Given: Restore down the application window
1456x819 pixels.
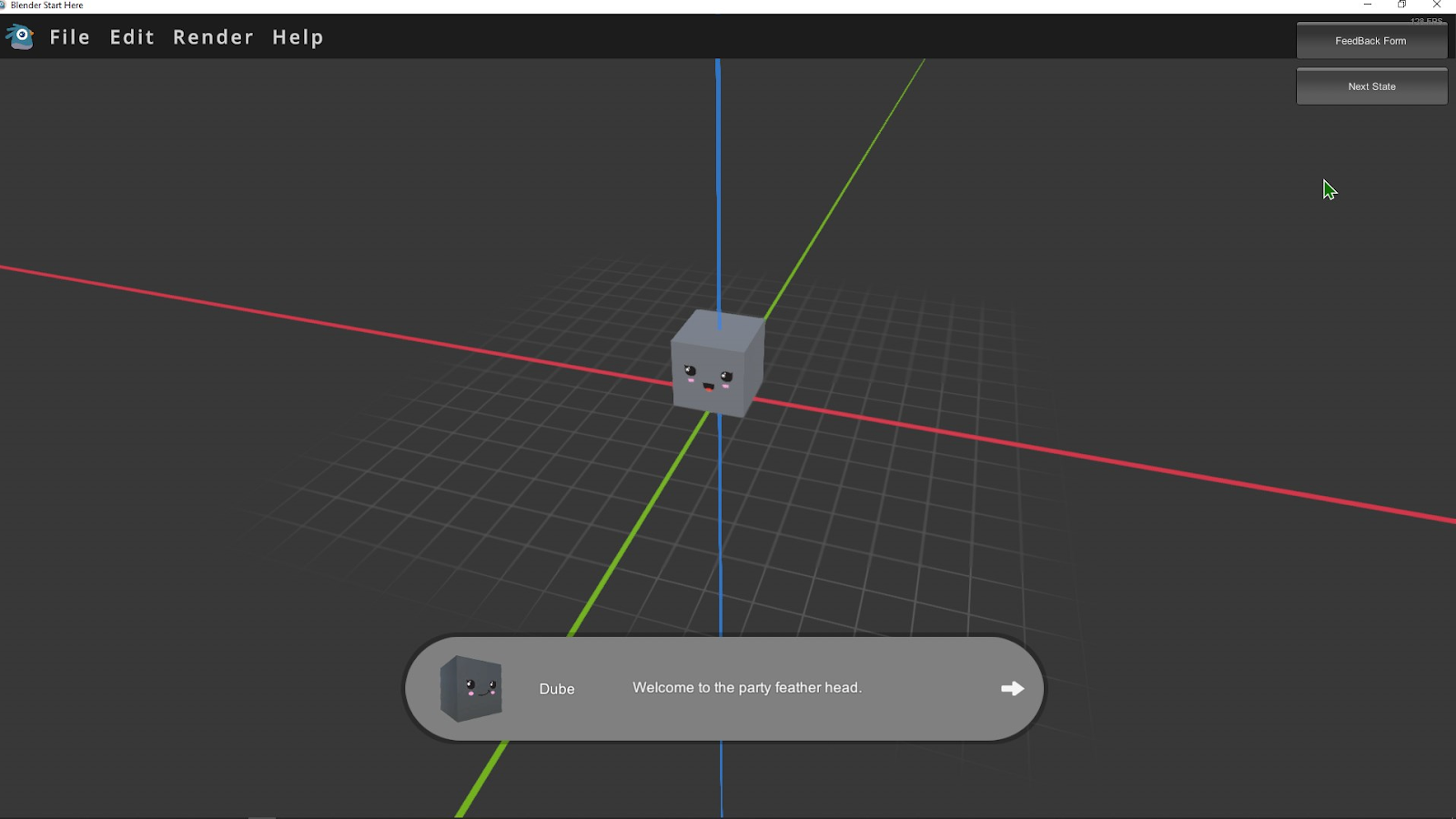Looking at the screenshot, I should tap(1402, 5).
